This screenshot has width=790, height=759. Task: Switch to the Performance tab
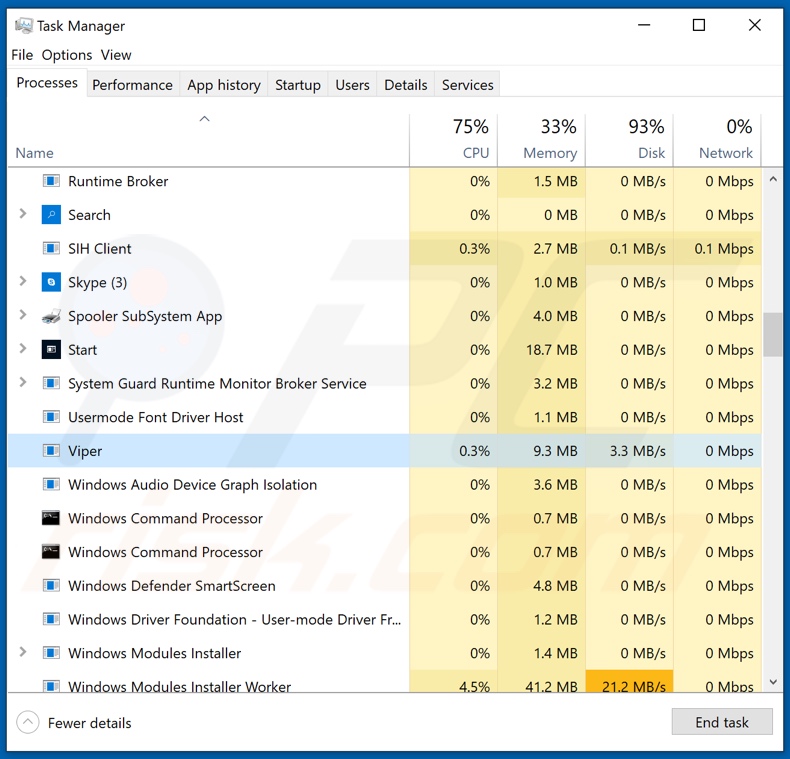pyautogui.click(x=133, y=85)
